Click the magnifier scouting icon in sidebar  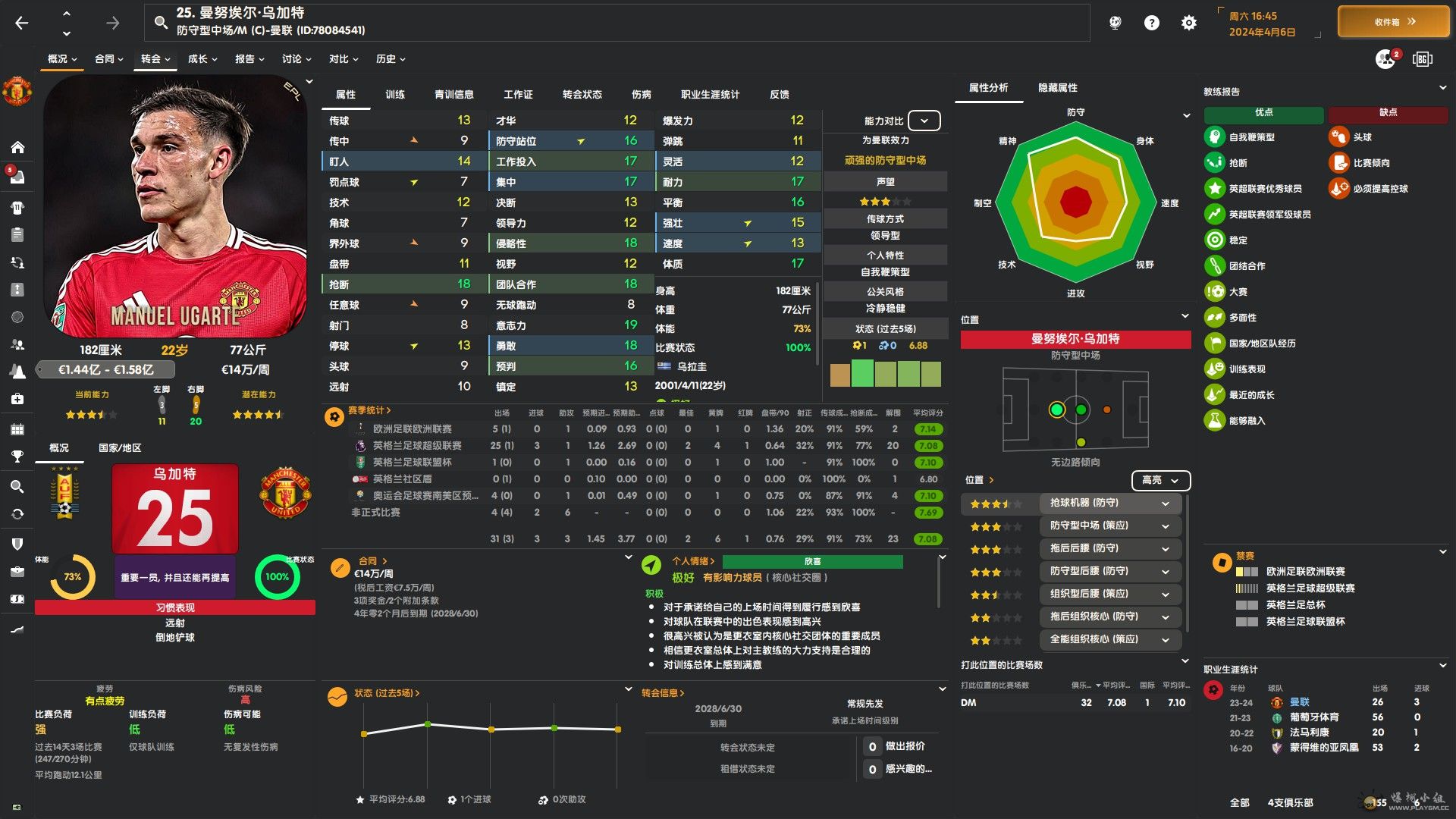[x=17, y=487]
